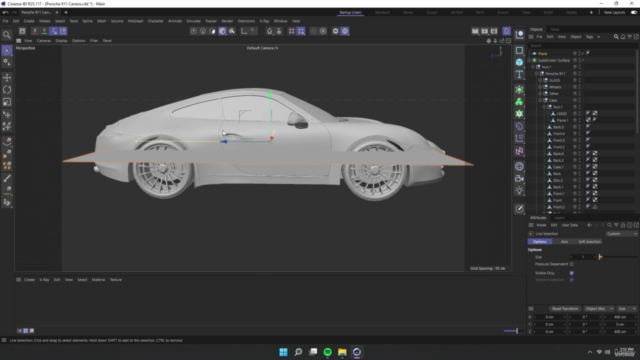Screen dimensions: 640x360
Task: Select the Paint brush tool in left toolbar
Action: (7, 178)
